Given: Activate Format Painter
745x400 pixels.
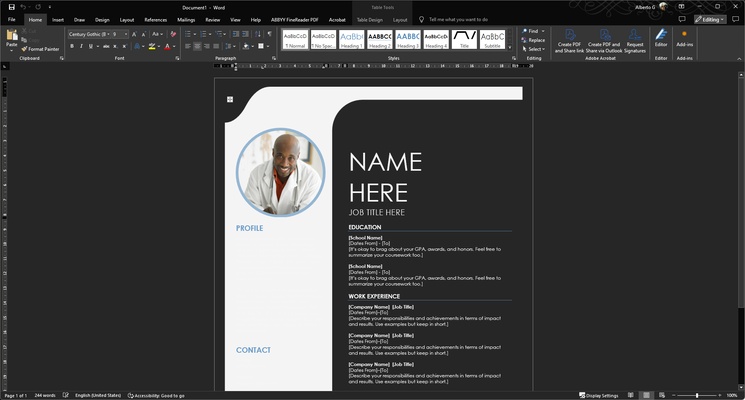Looking at the screenshot, I should tap(40, 49).
